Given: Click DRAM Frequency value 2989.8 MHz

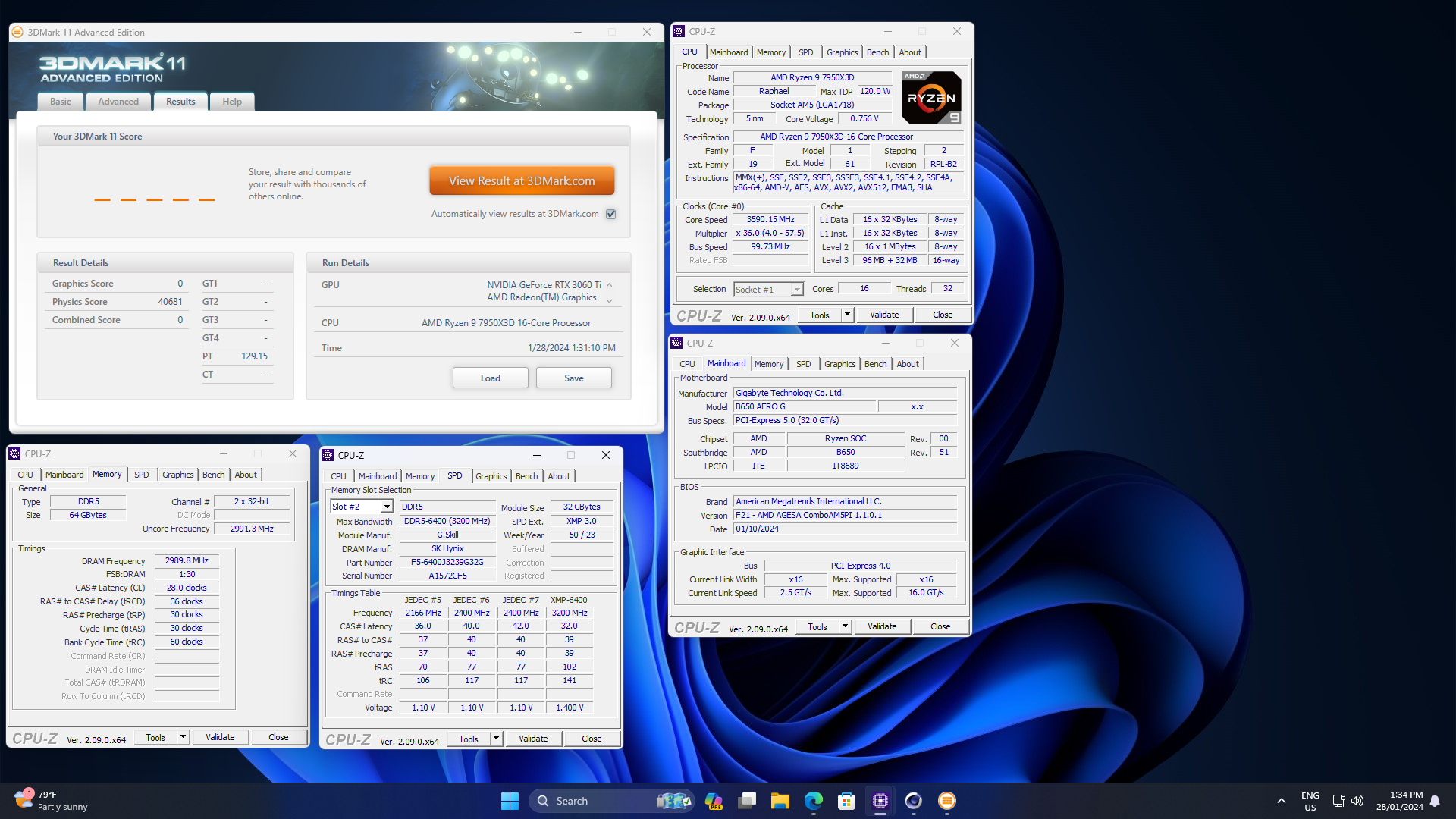Looking at the screenshot, I should pos(187,561).
